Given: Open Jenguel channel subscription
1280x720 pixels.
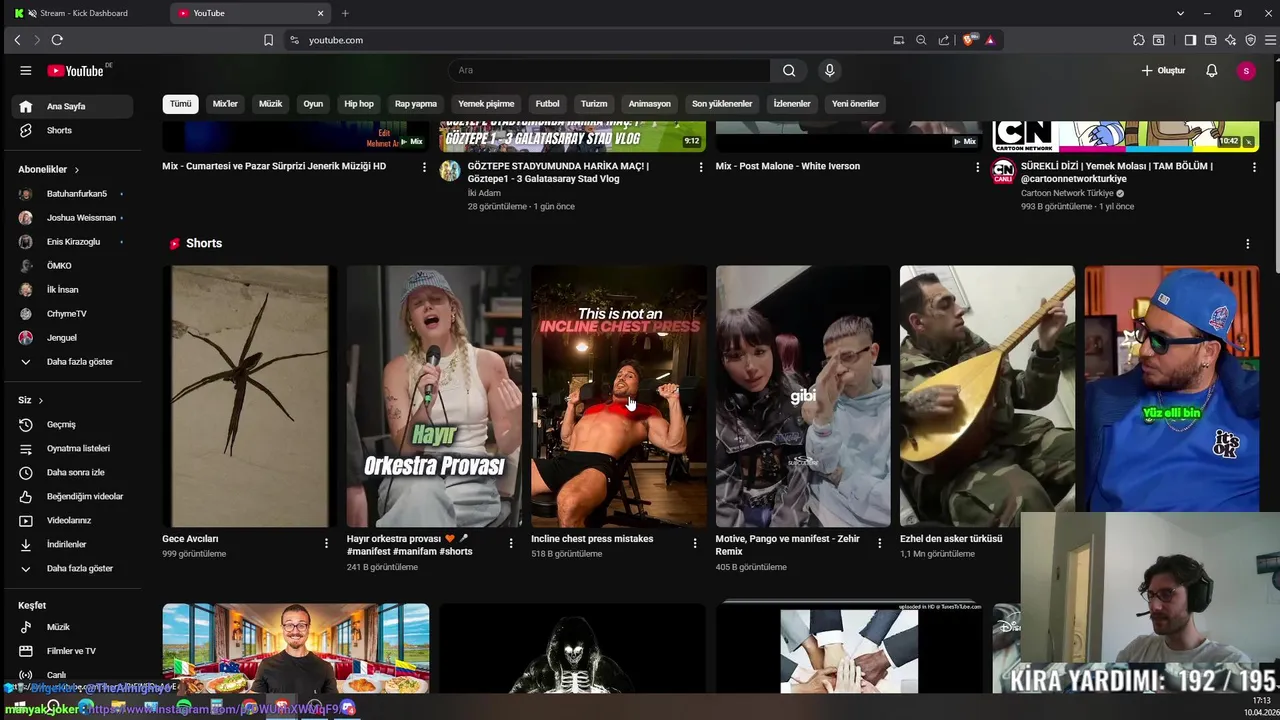Looking at the screenshot, I should [x=74, y=338].
